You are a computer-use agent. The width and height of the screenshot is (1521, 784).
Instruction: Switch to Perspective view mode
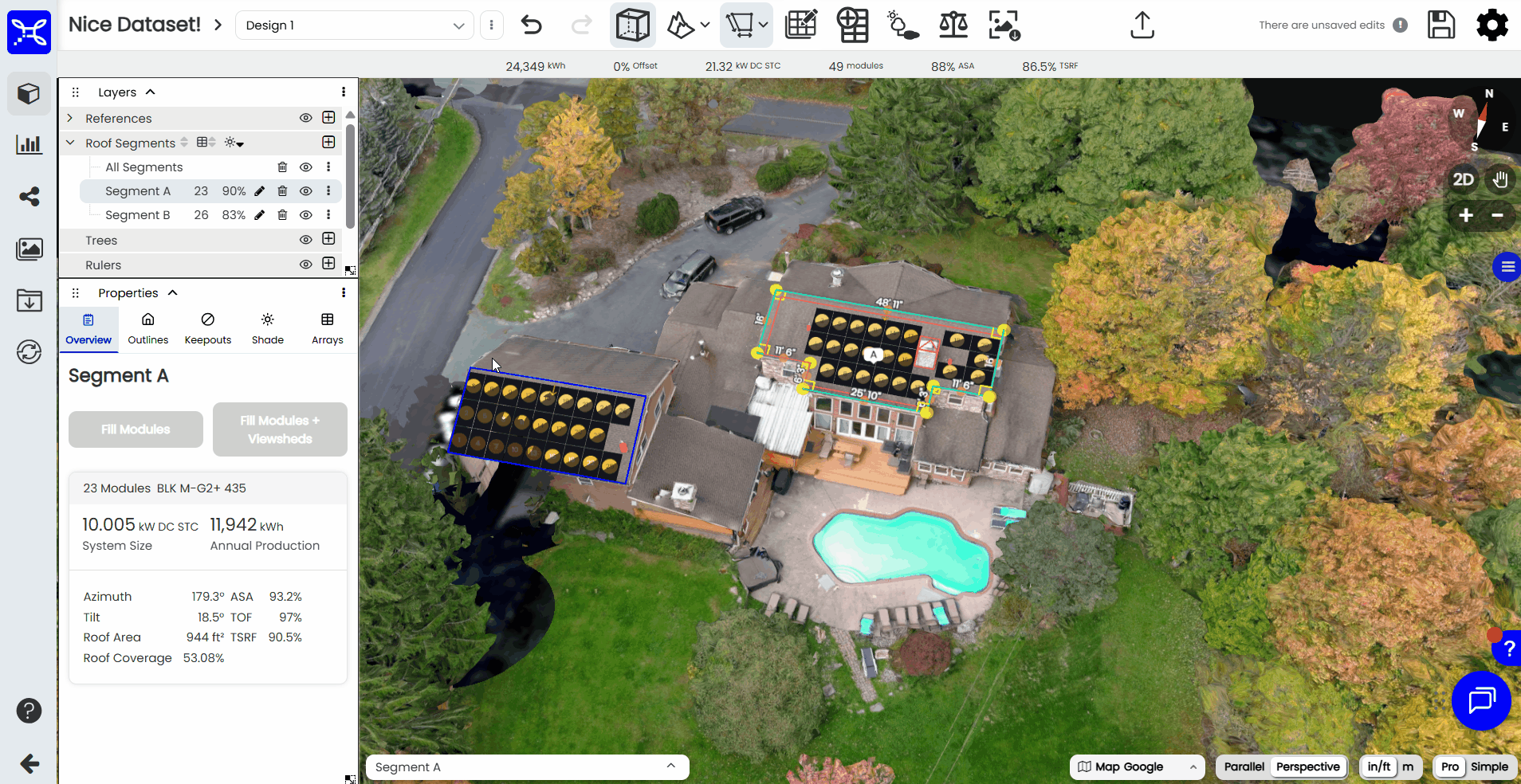1308,766
